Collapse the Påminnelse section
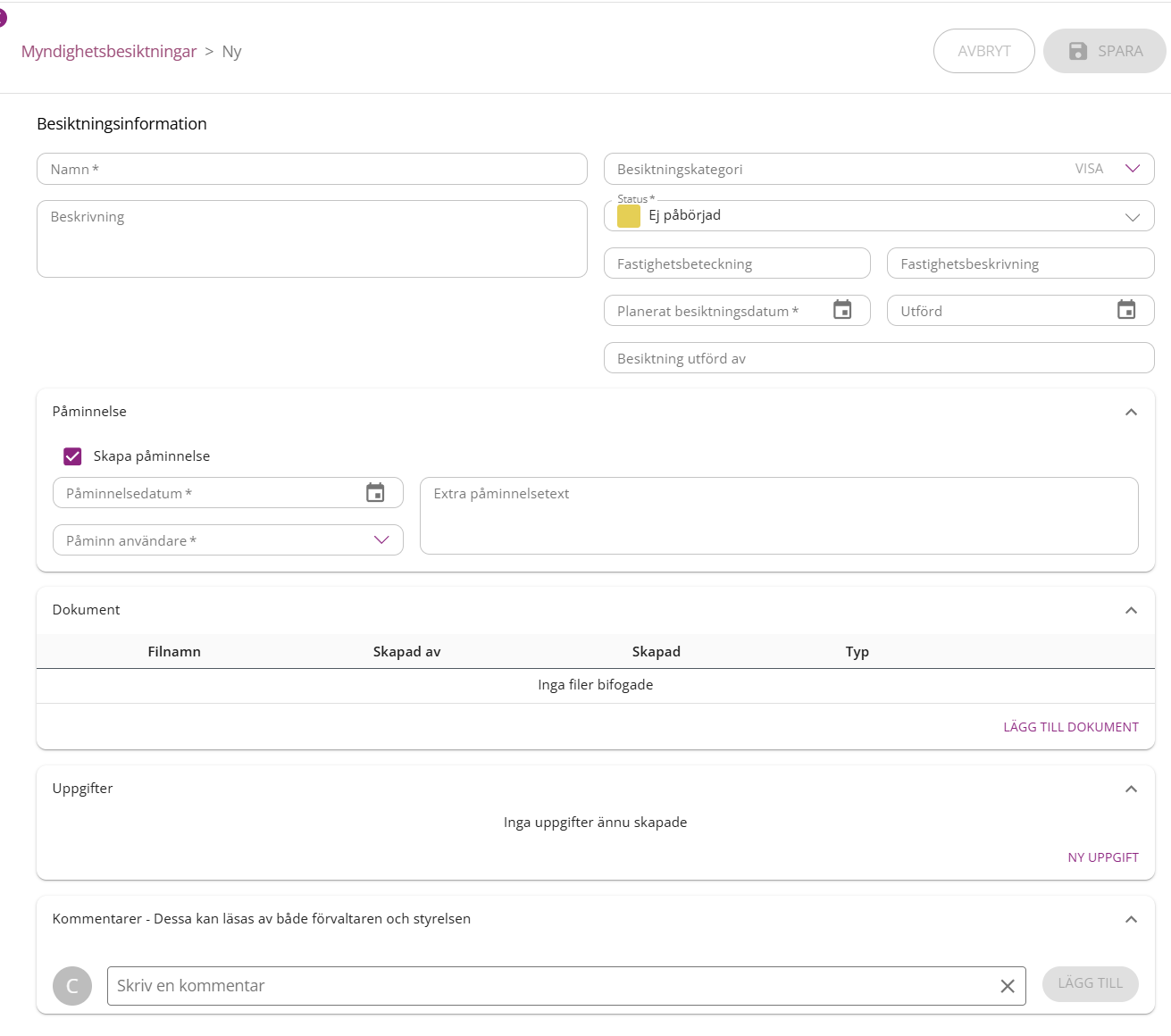The width and height of the screenshot is (1171, 1036). pyautogui.click(x=1131, y=412)
